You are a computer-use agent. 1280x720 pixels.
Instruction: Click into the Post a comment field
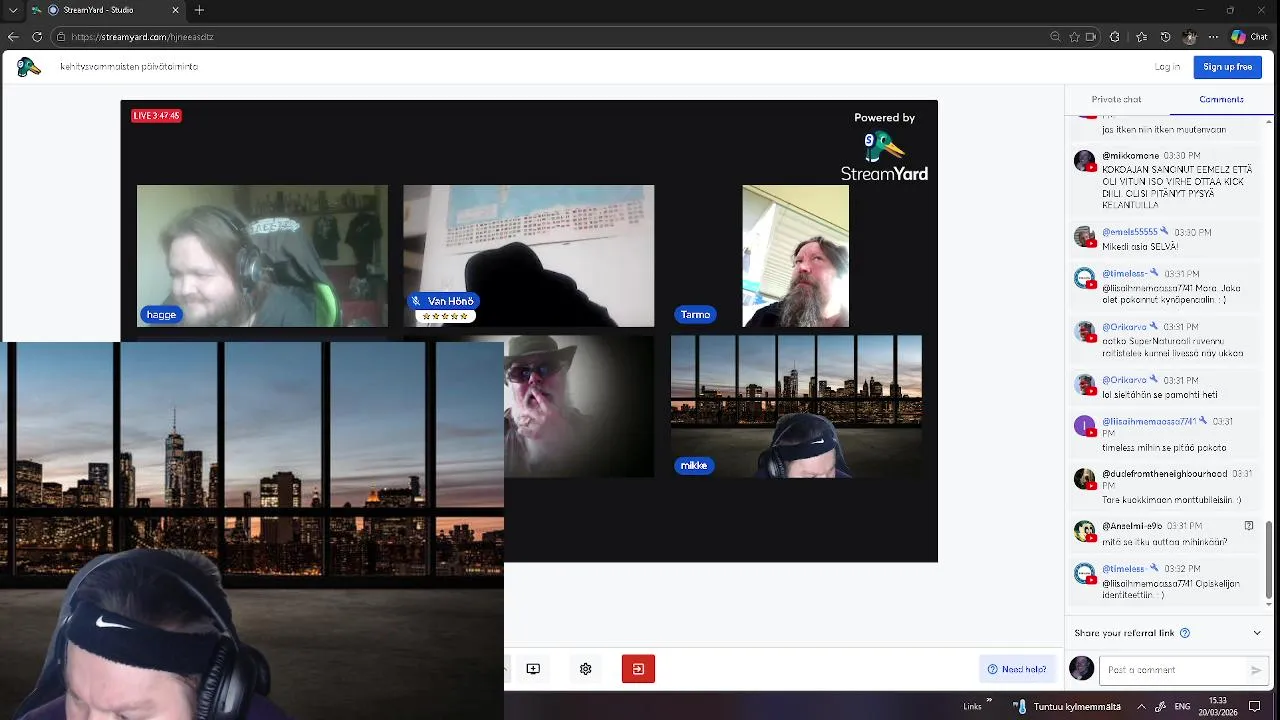[1184, 670]
